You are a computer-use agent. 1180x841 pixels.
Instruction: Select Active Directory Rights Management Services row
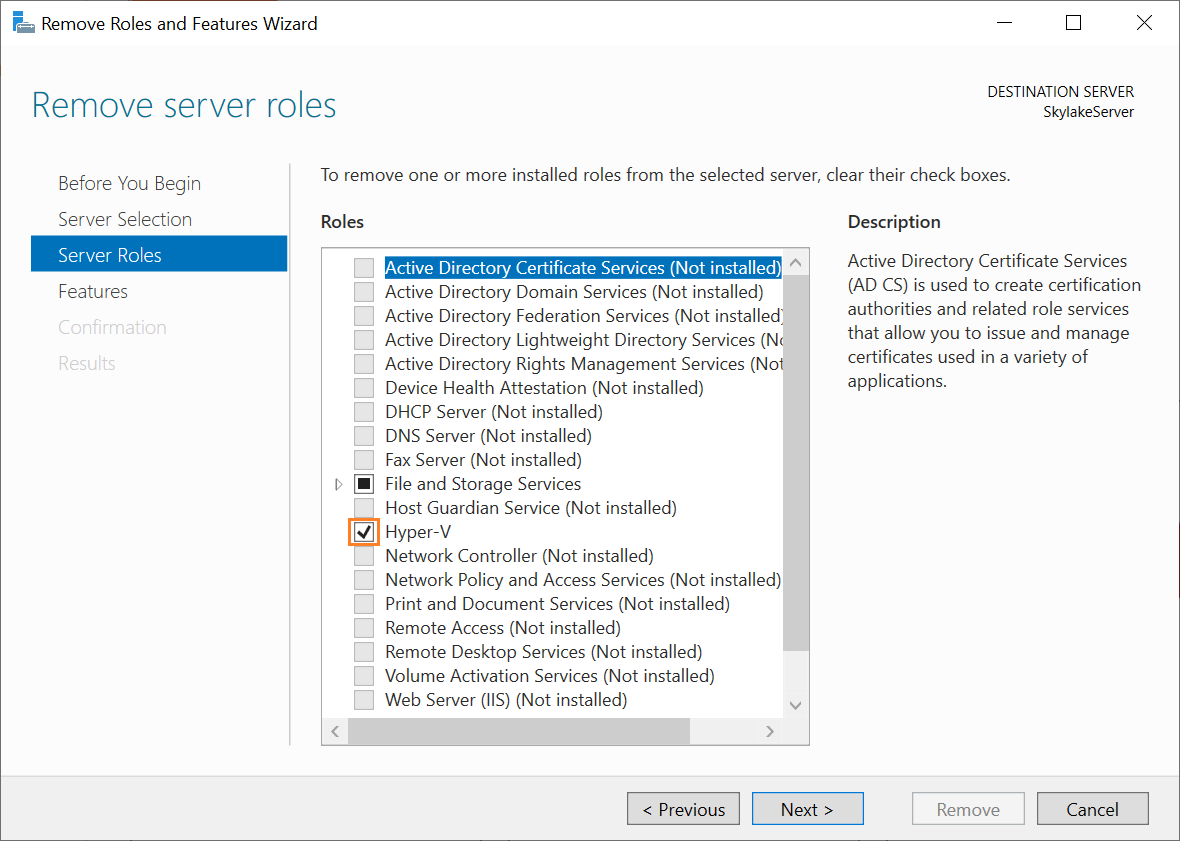tap(584, 364)
